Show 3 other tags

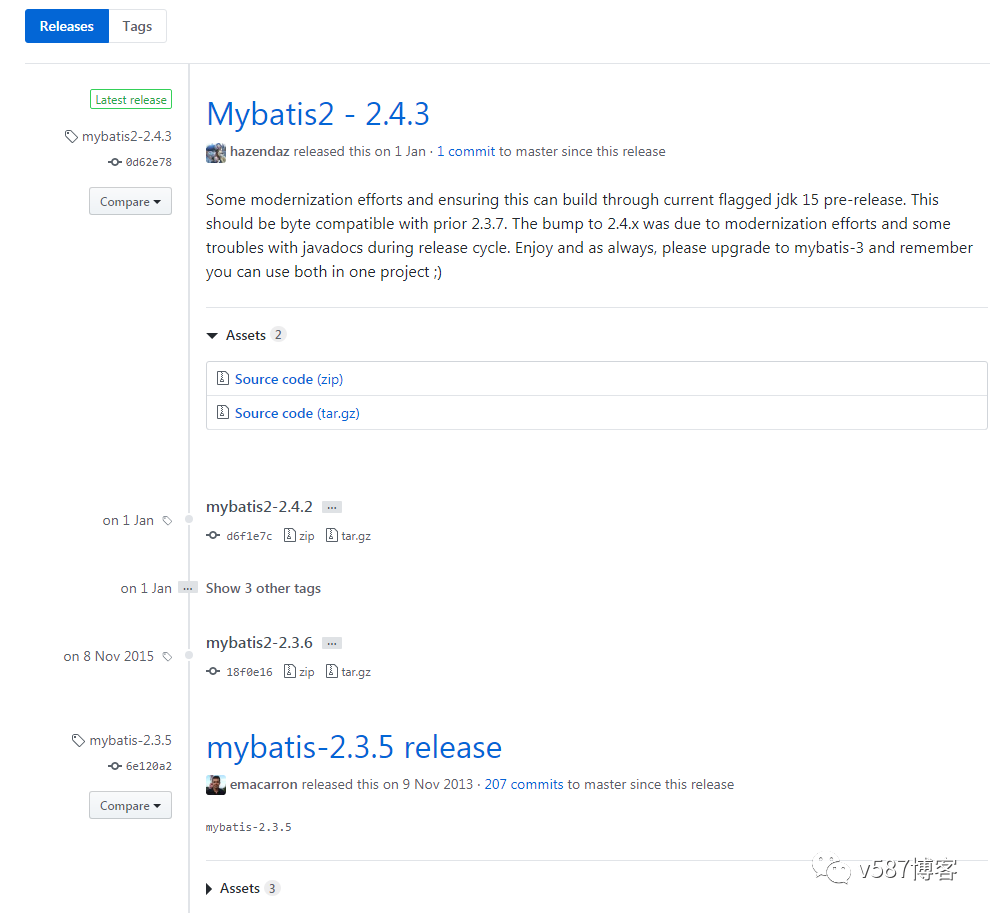coord(263,588)
